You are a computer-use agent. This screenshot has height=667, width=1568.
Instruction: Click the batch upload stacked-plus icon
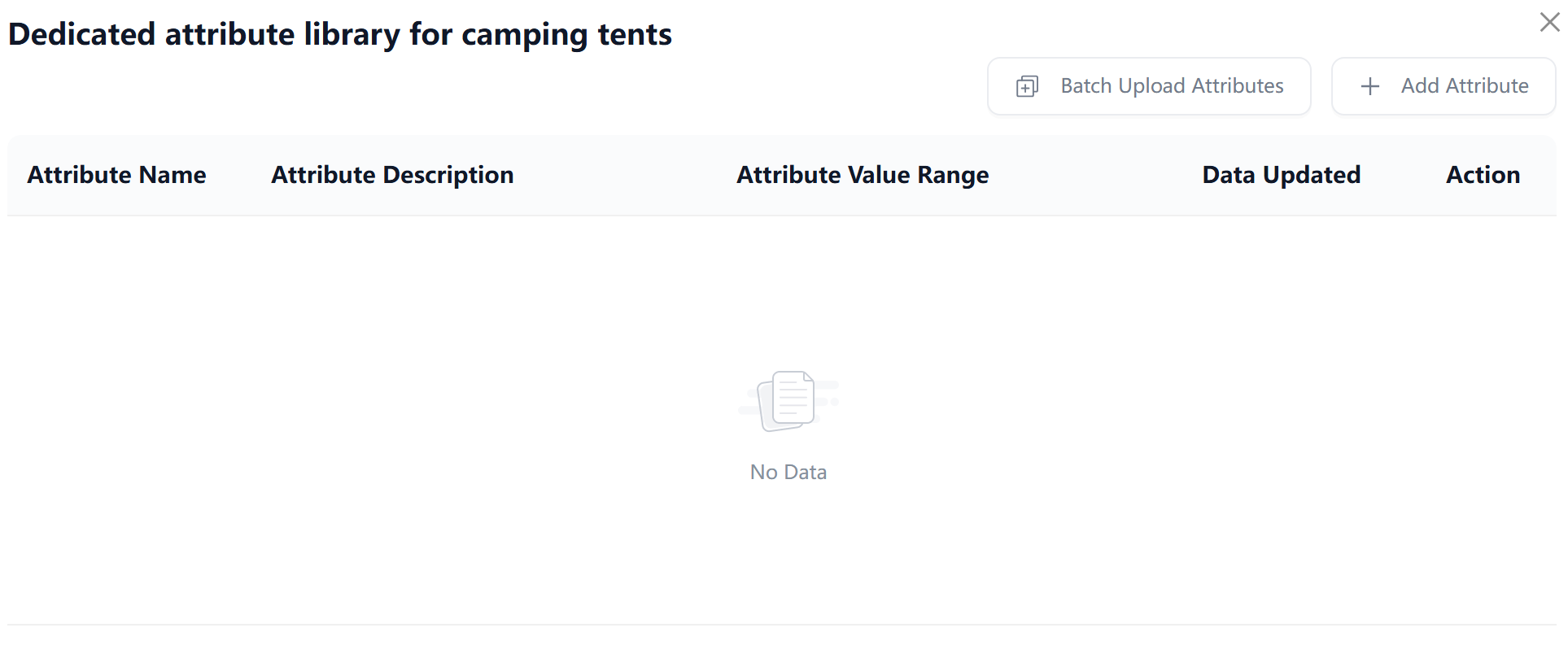click(x=1027, y=86)
